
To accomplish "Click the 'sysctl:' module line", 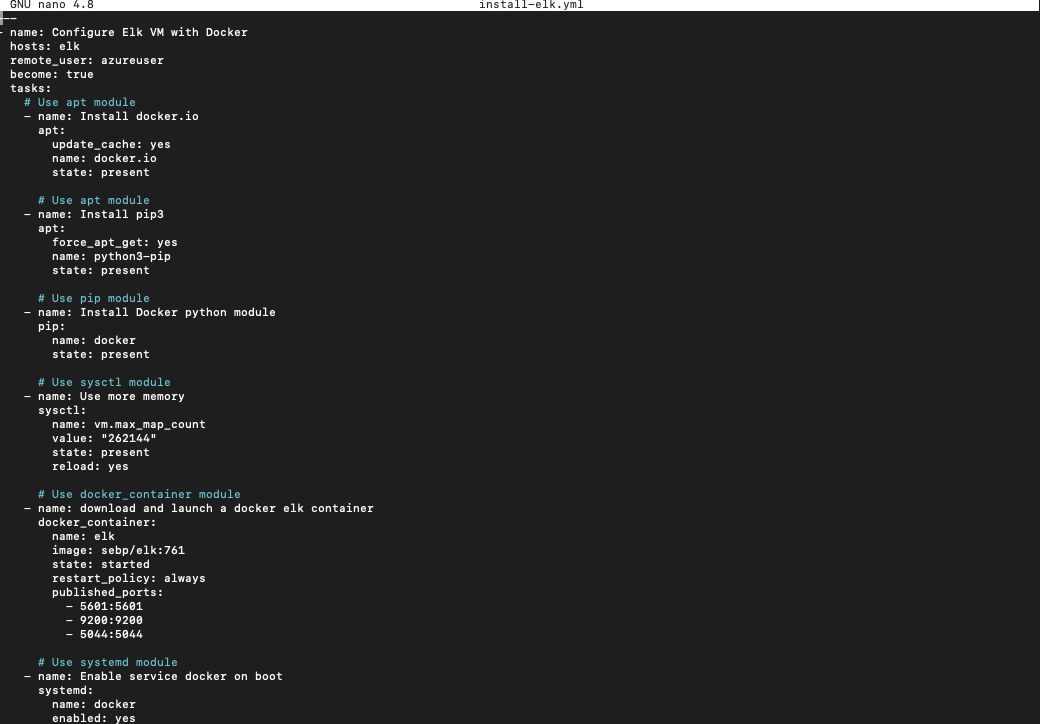I will 62,410.
